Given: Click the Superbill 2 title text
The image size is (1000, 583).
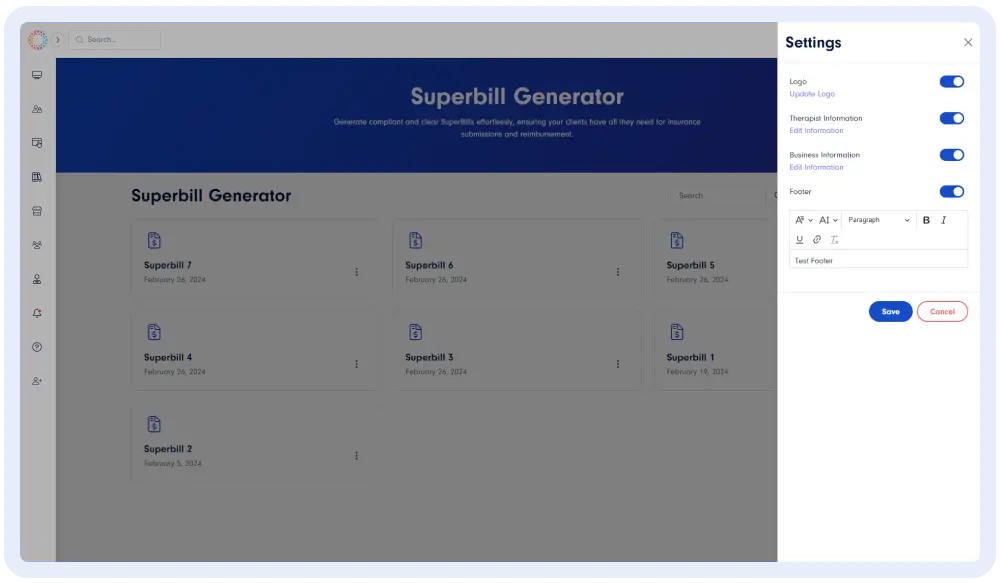Looking at the screenshot, I should tap(168, 449).
